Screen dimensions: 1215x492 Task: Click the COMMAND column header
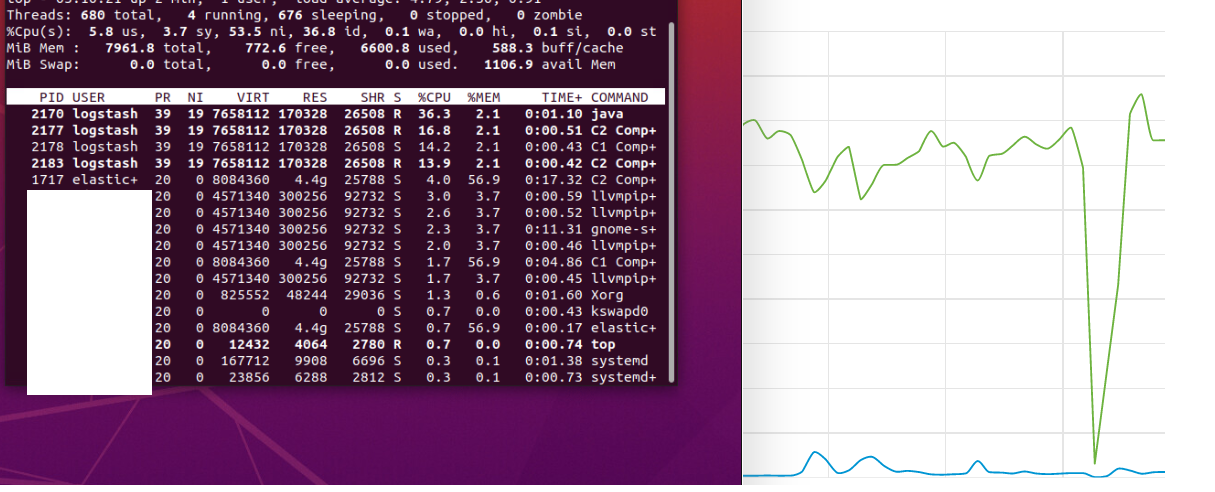tap(619, 97)
